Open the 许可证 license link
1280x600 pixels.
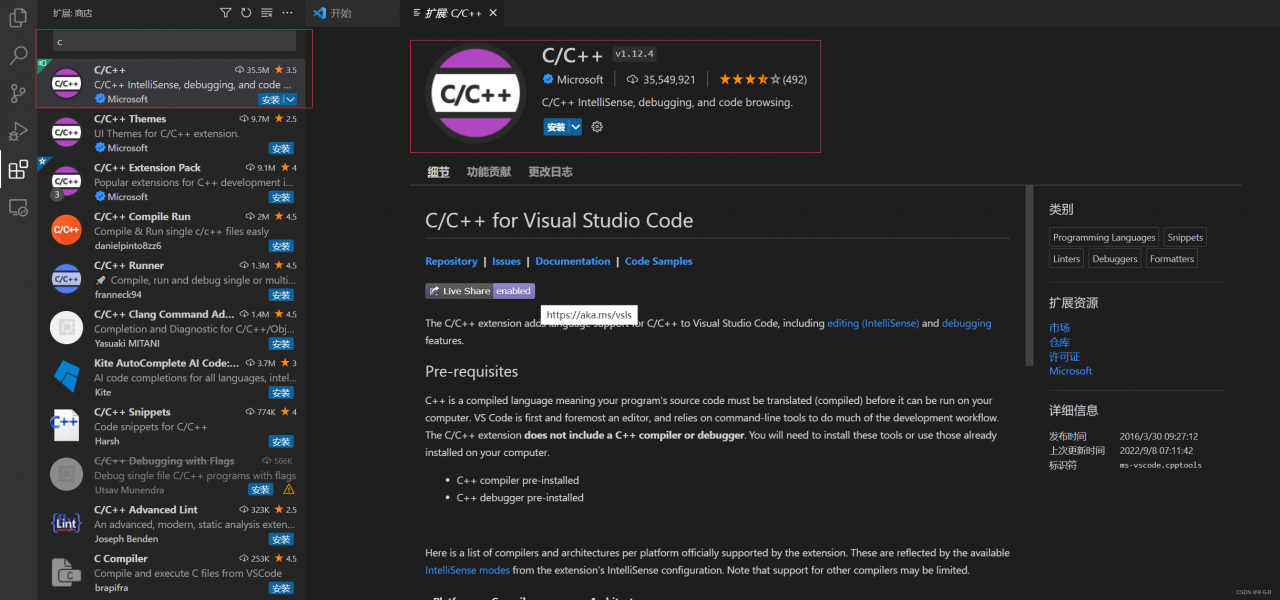[x=1064, y=357]
